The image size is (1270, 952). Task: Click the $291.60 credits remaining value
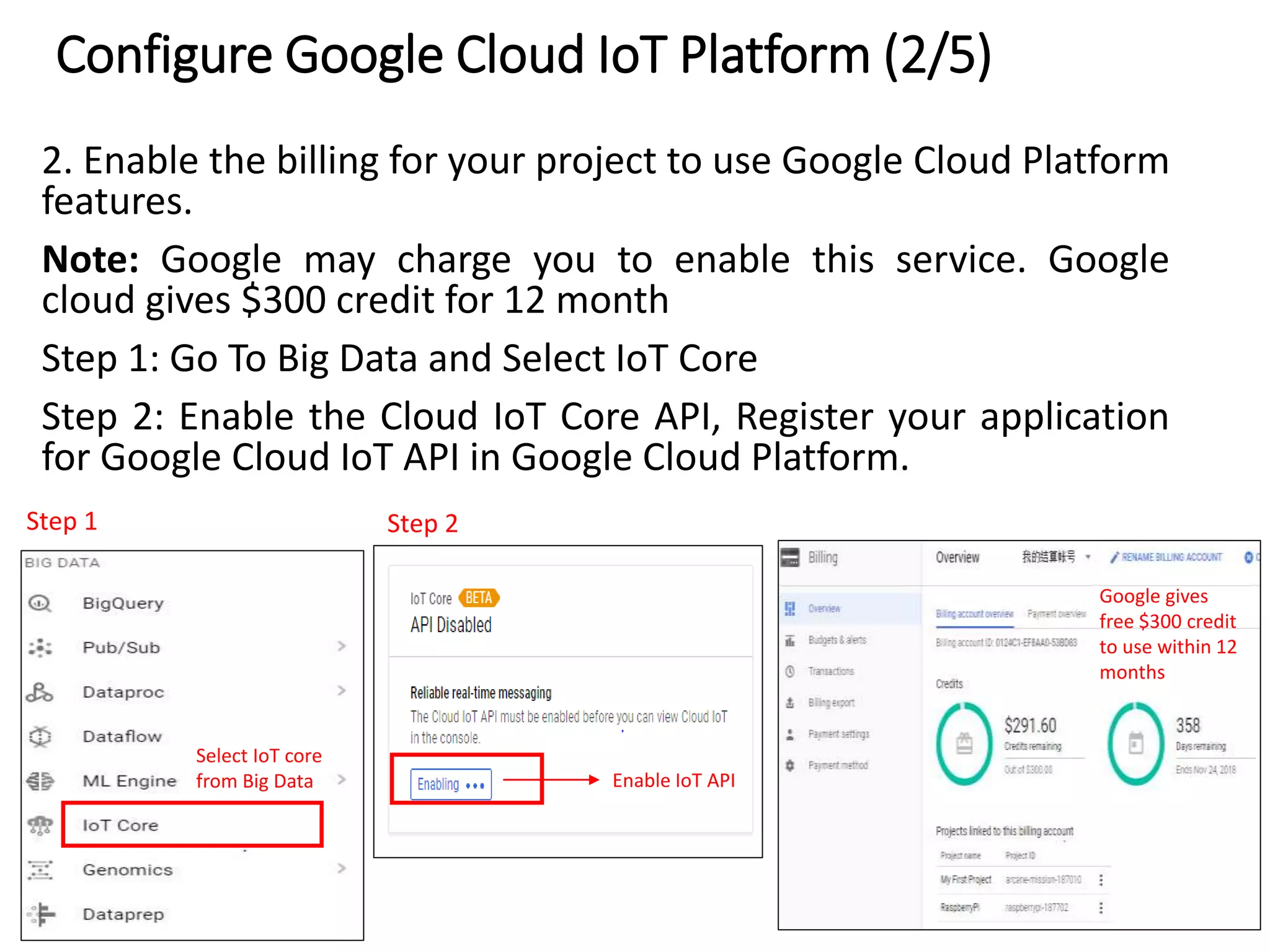[x=1030, y=726]
